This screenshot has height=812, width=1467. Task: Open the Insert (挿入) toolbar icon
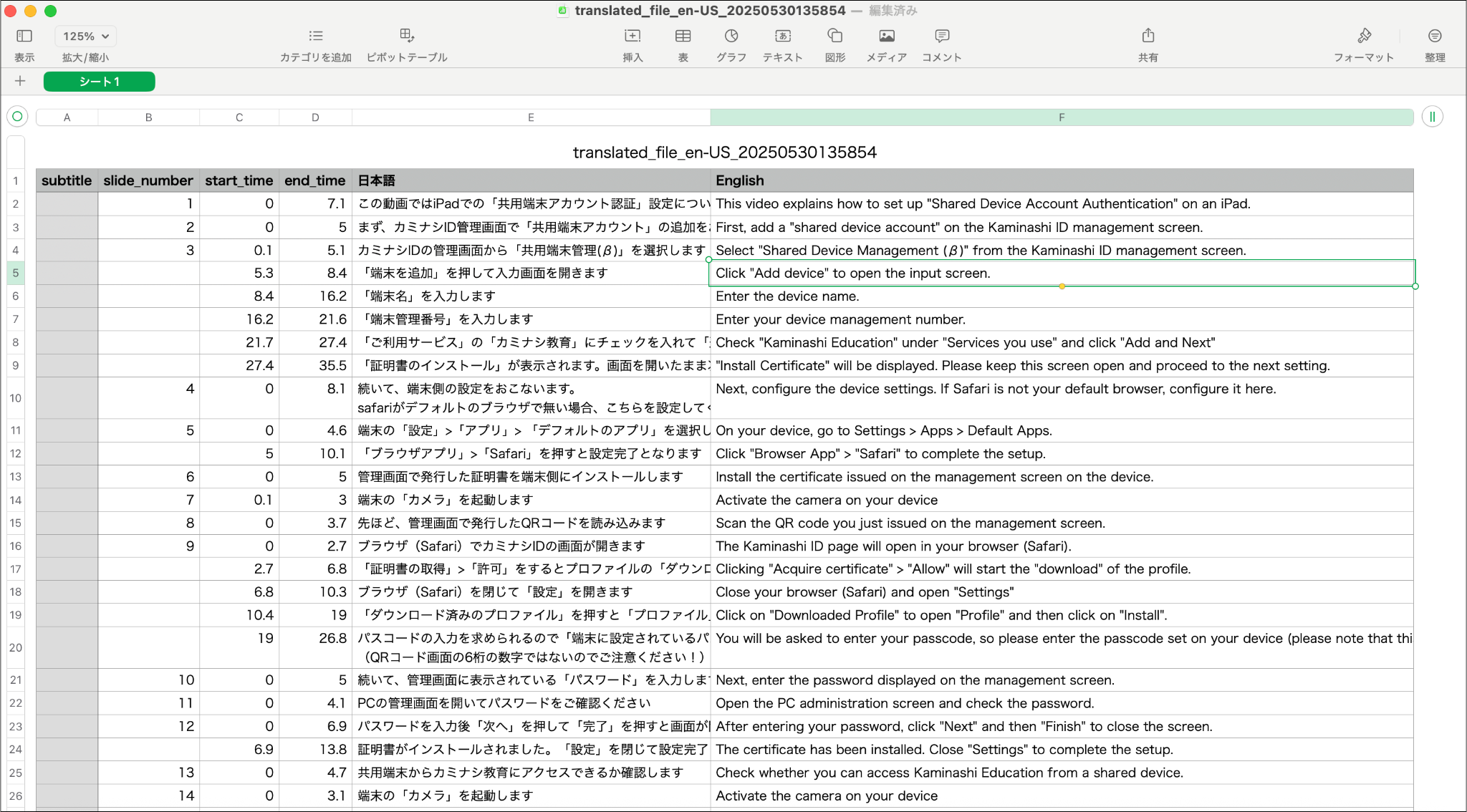pyautogui.click(x=633, y=37)
